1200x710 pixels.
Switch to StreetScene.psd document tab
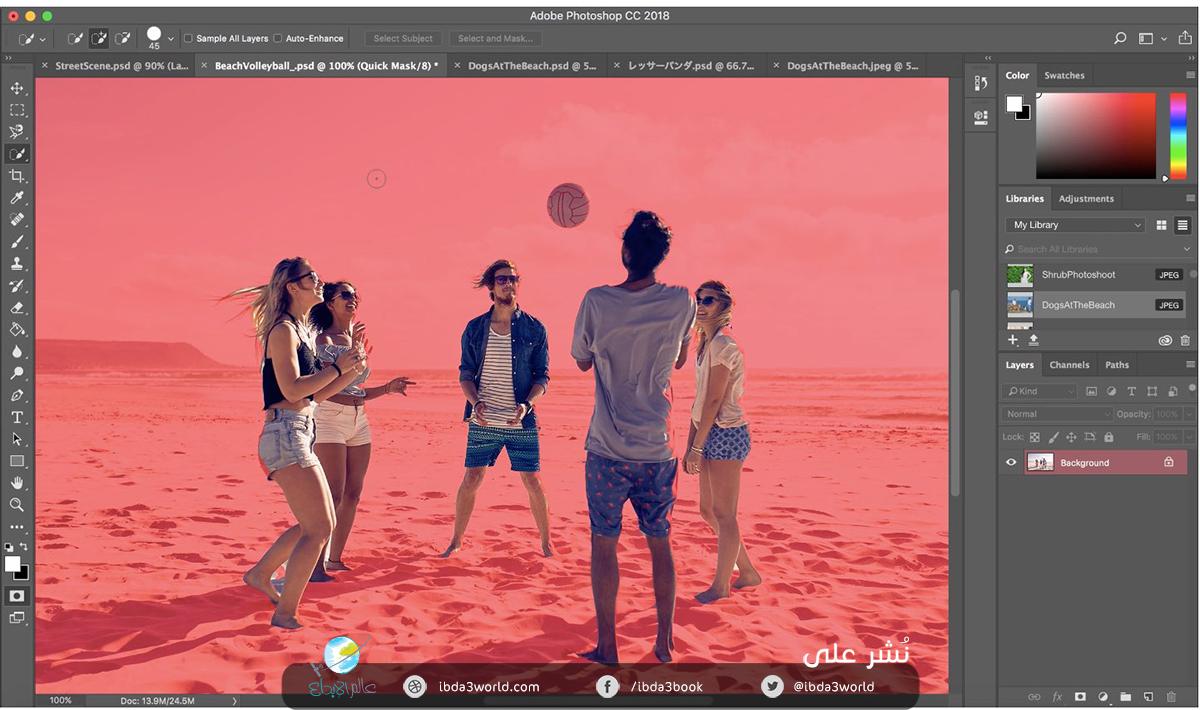coord(121,65)
